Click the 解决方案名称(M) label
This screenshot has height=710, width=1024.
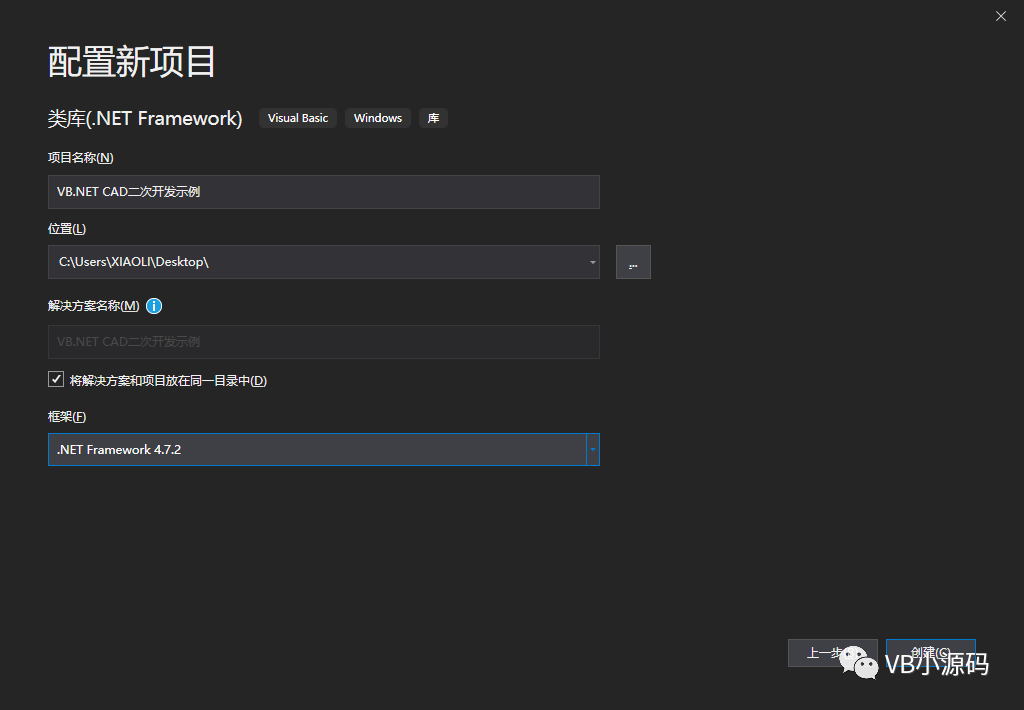(x=93, y=306)
